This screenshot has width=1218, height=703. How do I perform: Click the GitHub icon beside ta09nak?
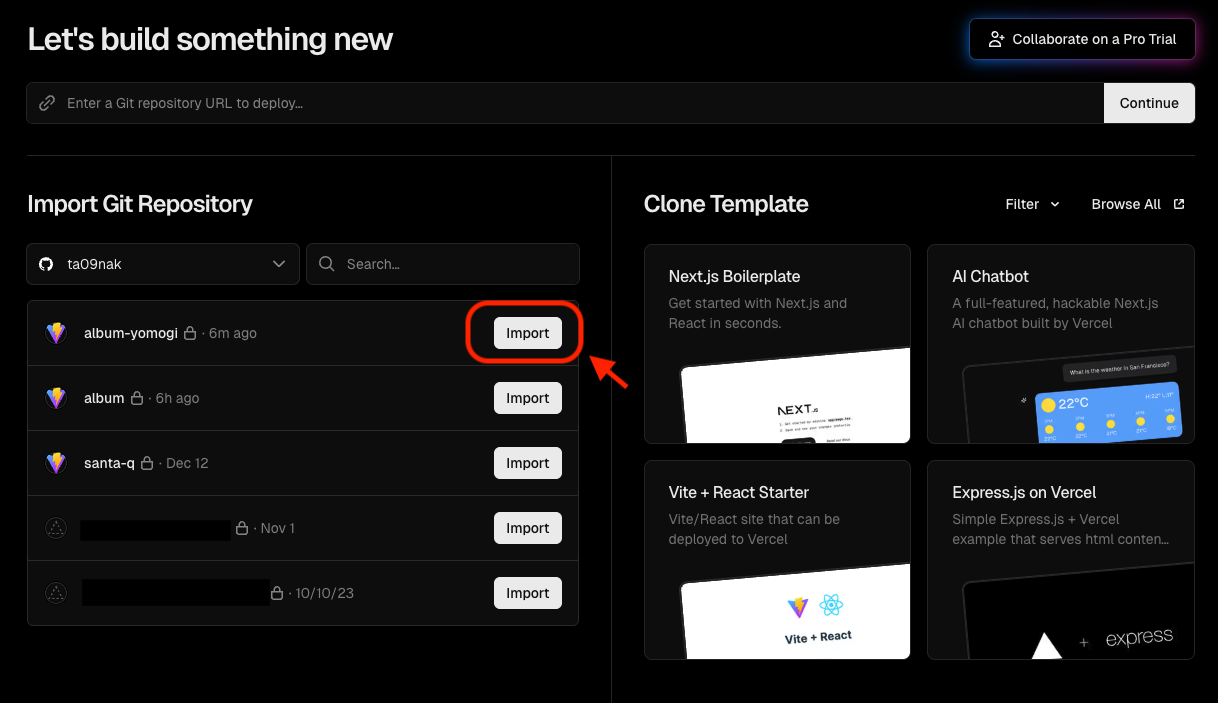46,264
